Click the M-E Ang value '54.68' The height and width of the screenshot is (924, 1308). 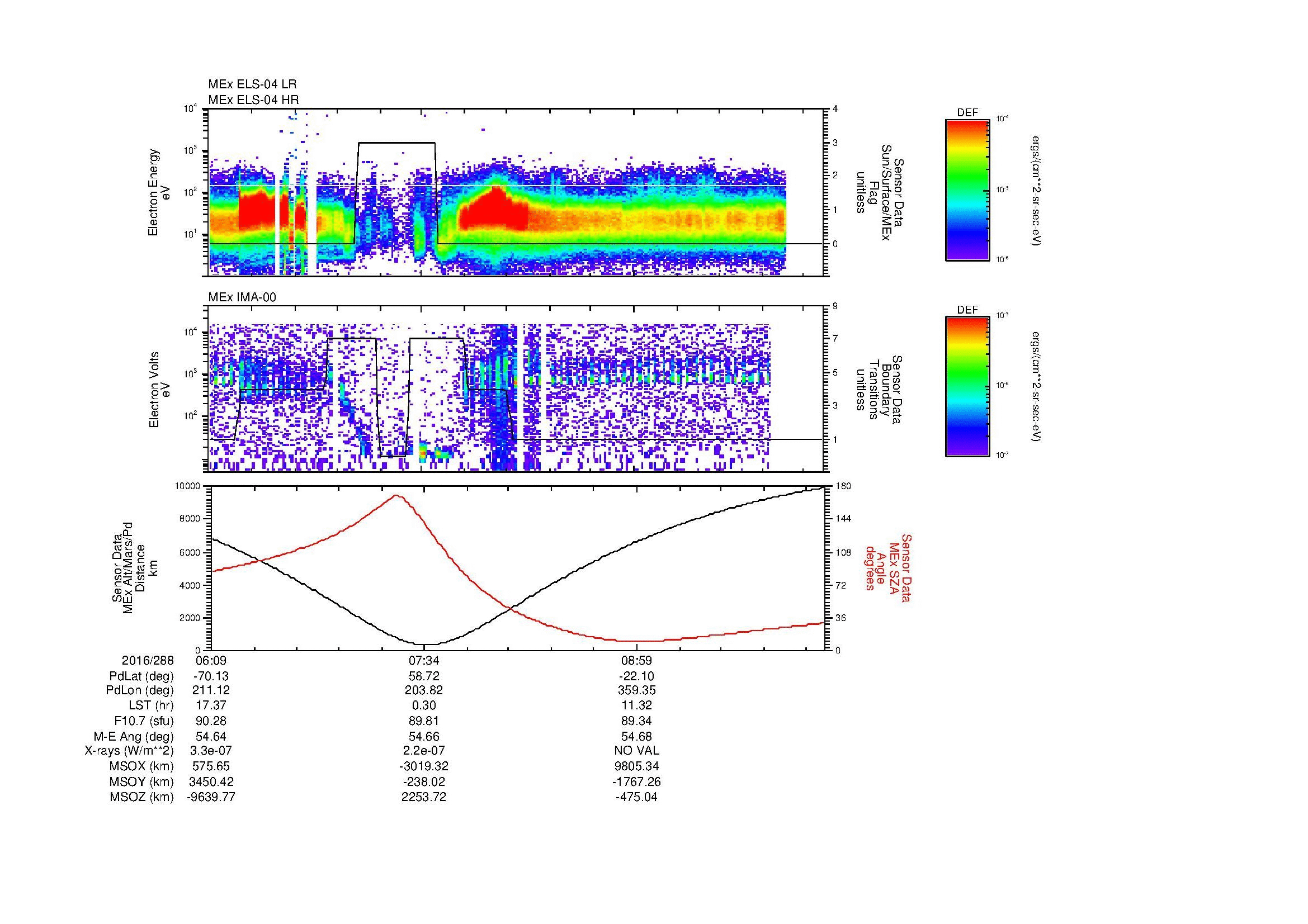pos(636,737)
